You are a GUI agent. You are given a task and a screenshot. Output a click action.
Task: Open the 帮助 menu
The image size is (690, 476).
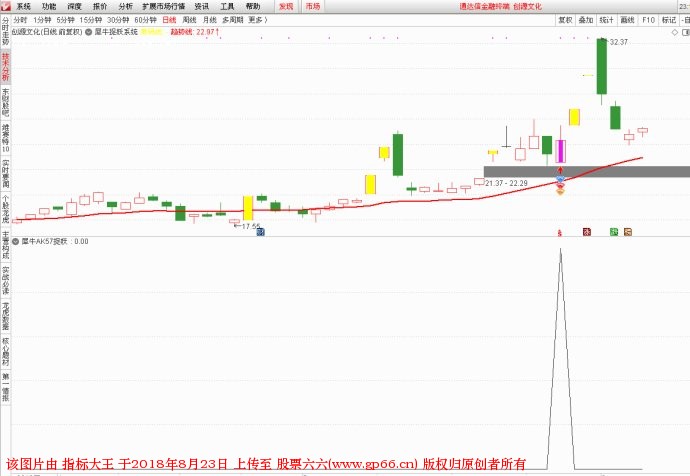(253, 7)
